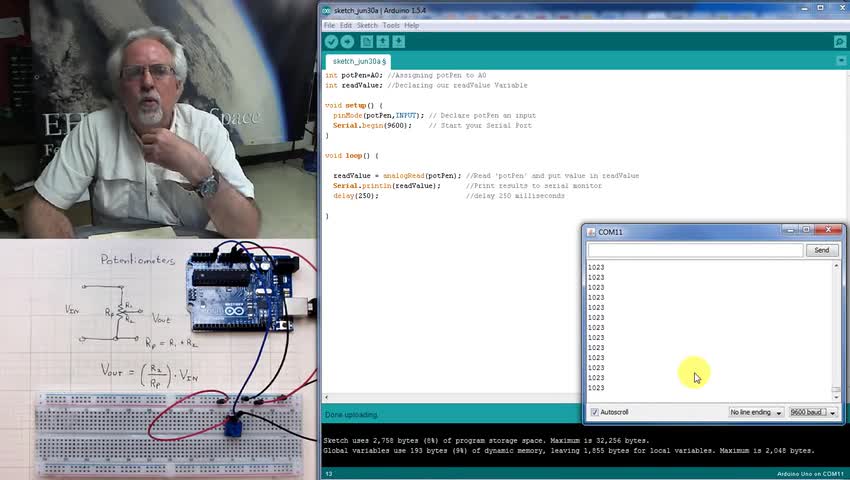Click 'Arduino Uno on COM11' status text
Image resolution: width=850 pixels, height=480 pixels.
[810, 474]
